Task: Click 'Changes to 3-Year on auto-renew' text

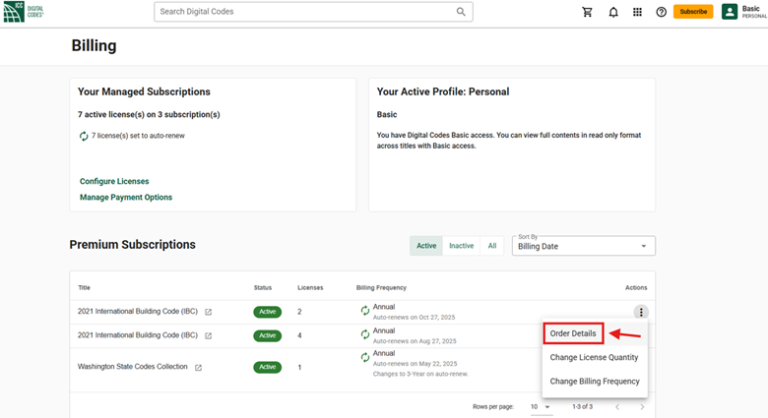Action: point(420,374)
